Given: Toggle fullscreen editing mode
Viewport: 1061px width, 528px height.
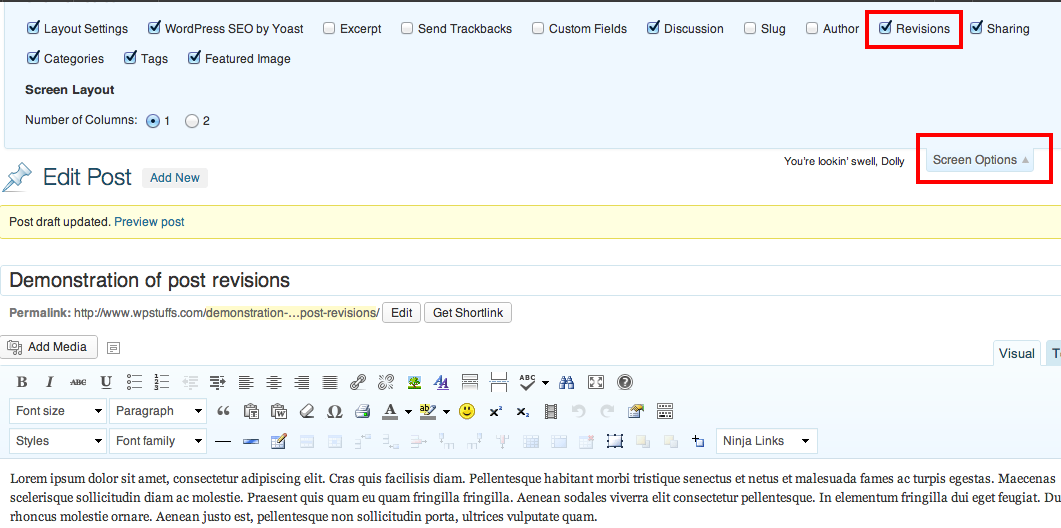Looking at the screenshot, I should click(x=595, y=382).
